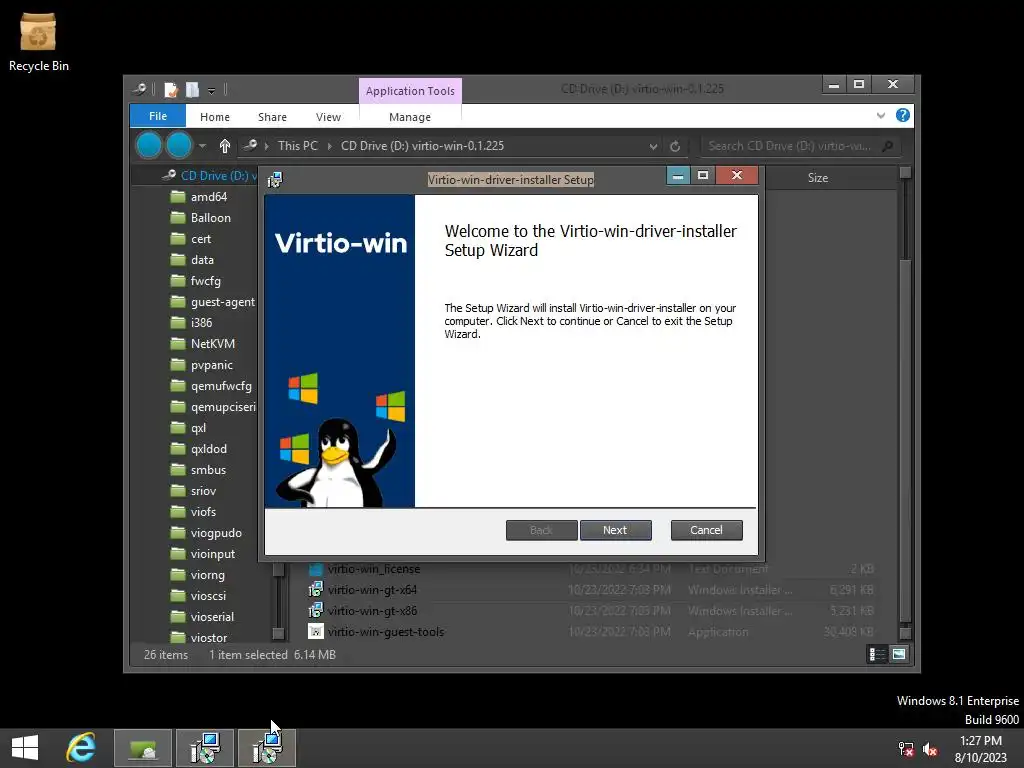This screenshot has height=768, width=1024.
Task: Select the pvpanic folder in tree
Action: (201, 365)
